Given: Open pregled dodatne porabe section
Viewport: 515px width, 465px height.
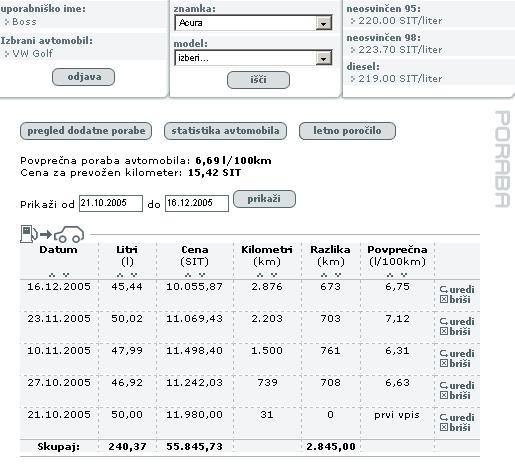Looking at the screenshot, I should point(86,131).
